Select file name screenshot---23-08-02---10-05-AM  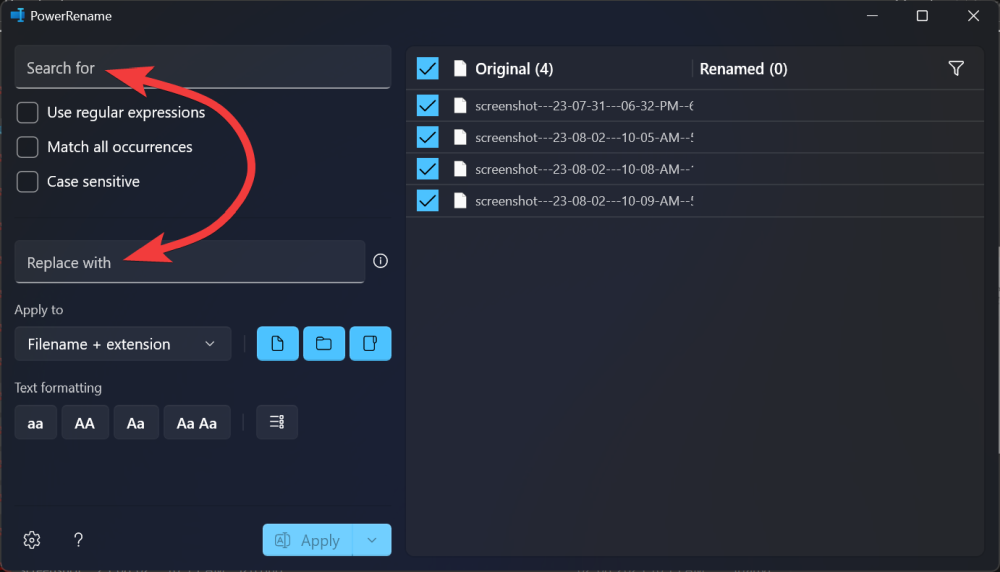584,138
